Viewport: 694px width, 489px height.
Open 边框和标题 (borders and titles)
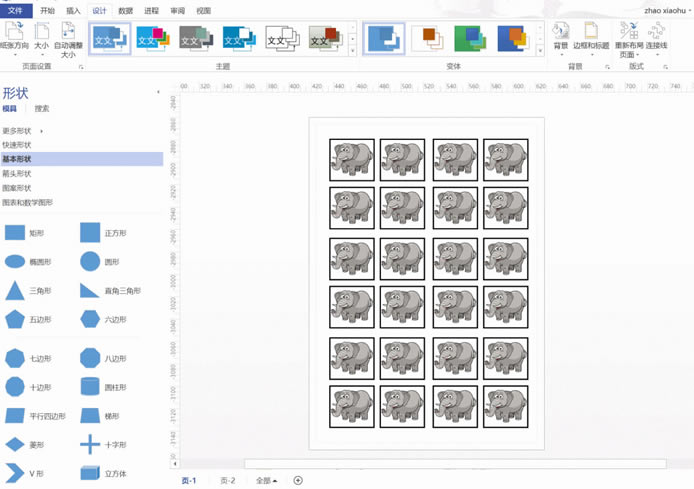[593, 32]
